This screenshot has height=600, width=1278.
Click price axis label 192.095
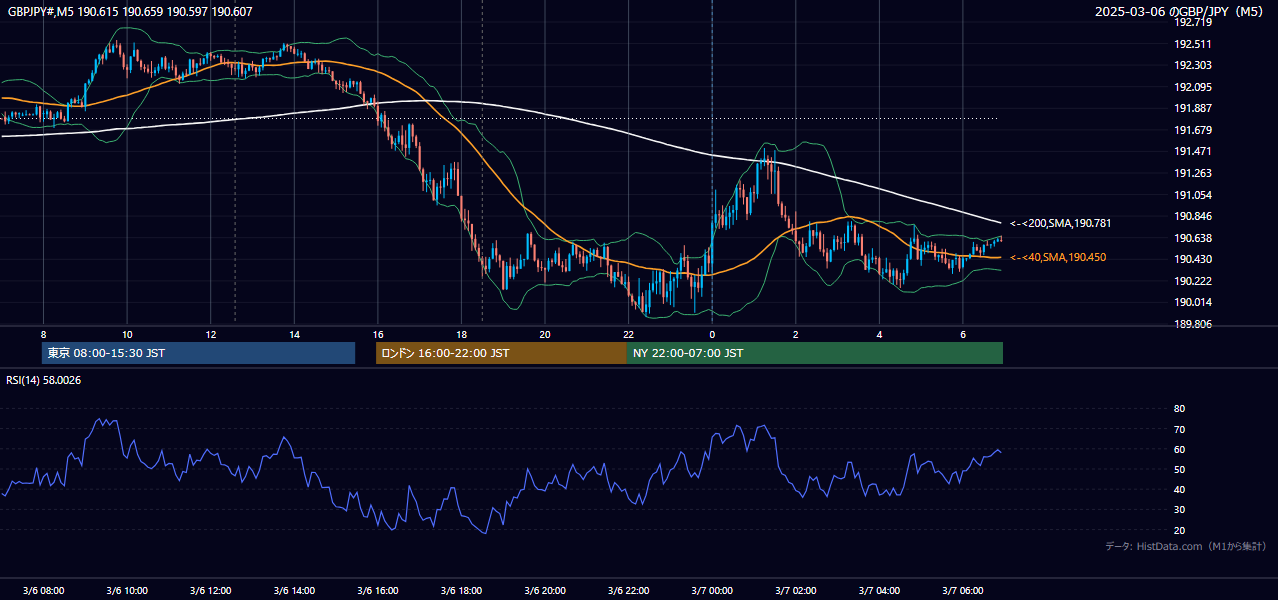click(x=1193, y=87)
